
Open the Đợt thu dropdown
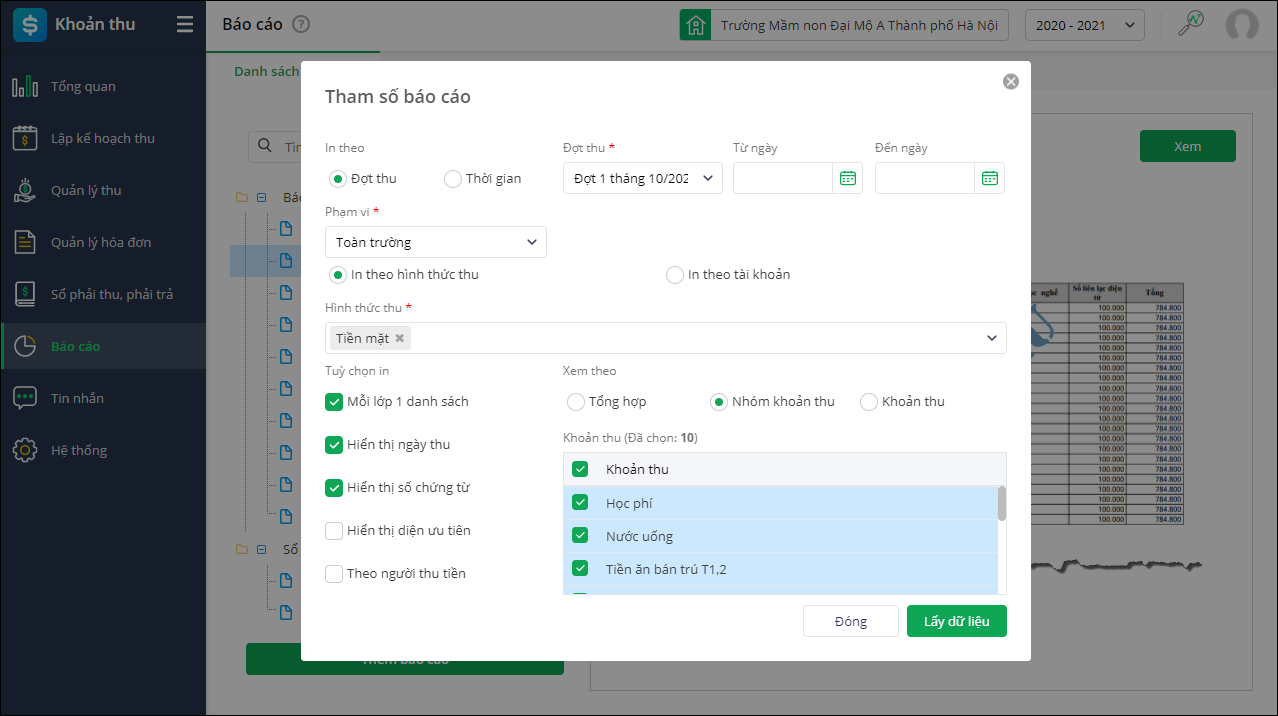point(642,178)
